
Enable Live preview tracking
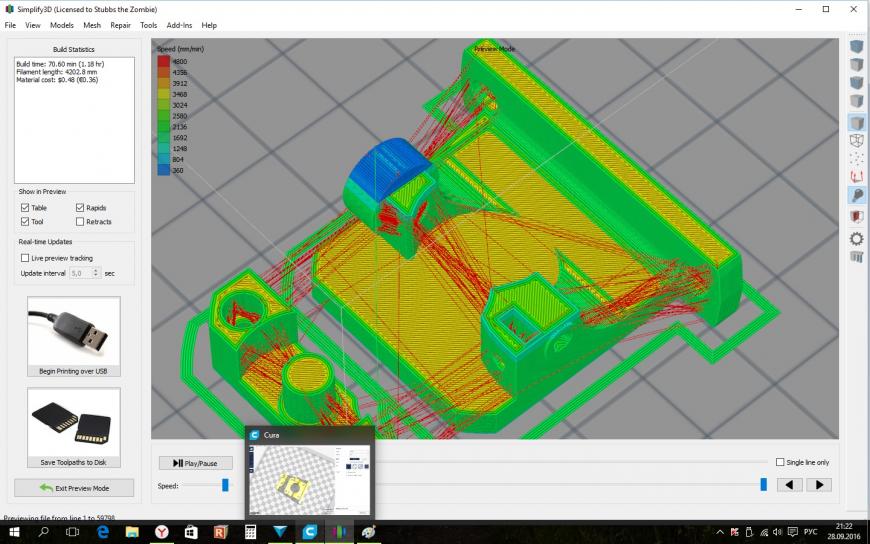coord(25,258)
